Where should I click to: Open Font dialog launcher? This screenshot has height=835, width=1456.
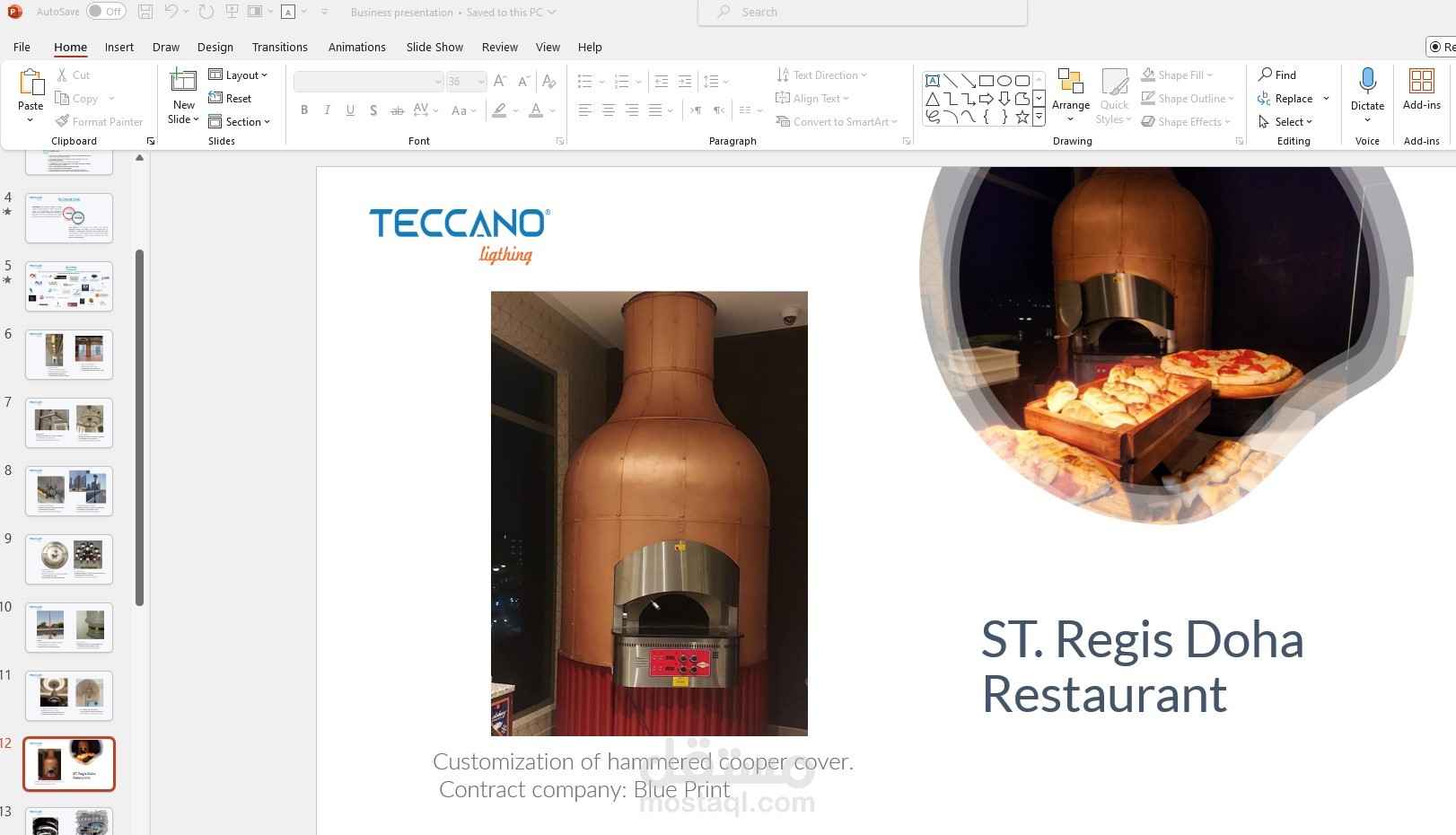click(560, 141)
